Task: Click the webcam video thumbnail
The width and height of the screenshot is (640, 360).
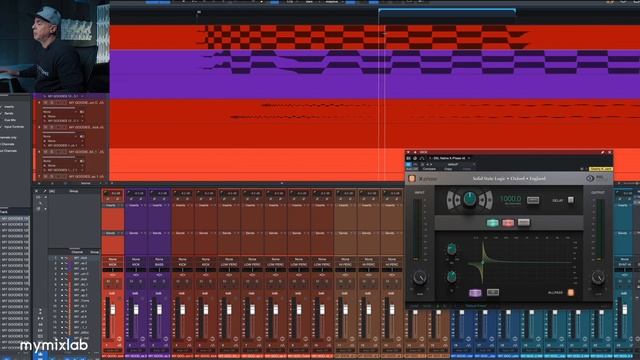Action: click(x=55, y=46)
